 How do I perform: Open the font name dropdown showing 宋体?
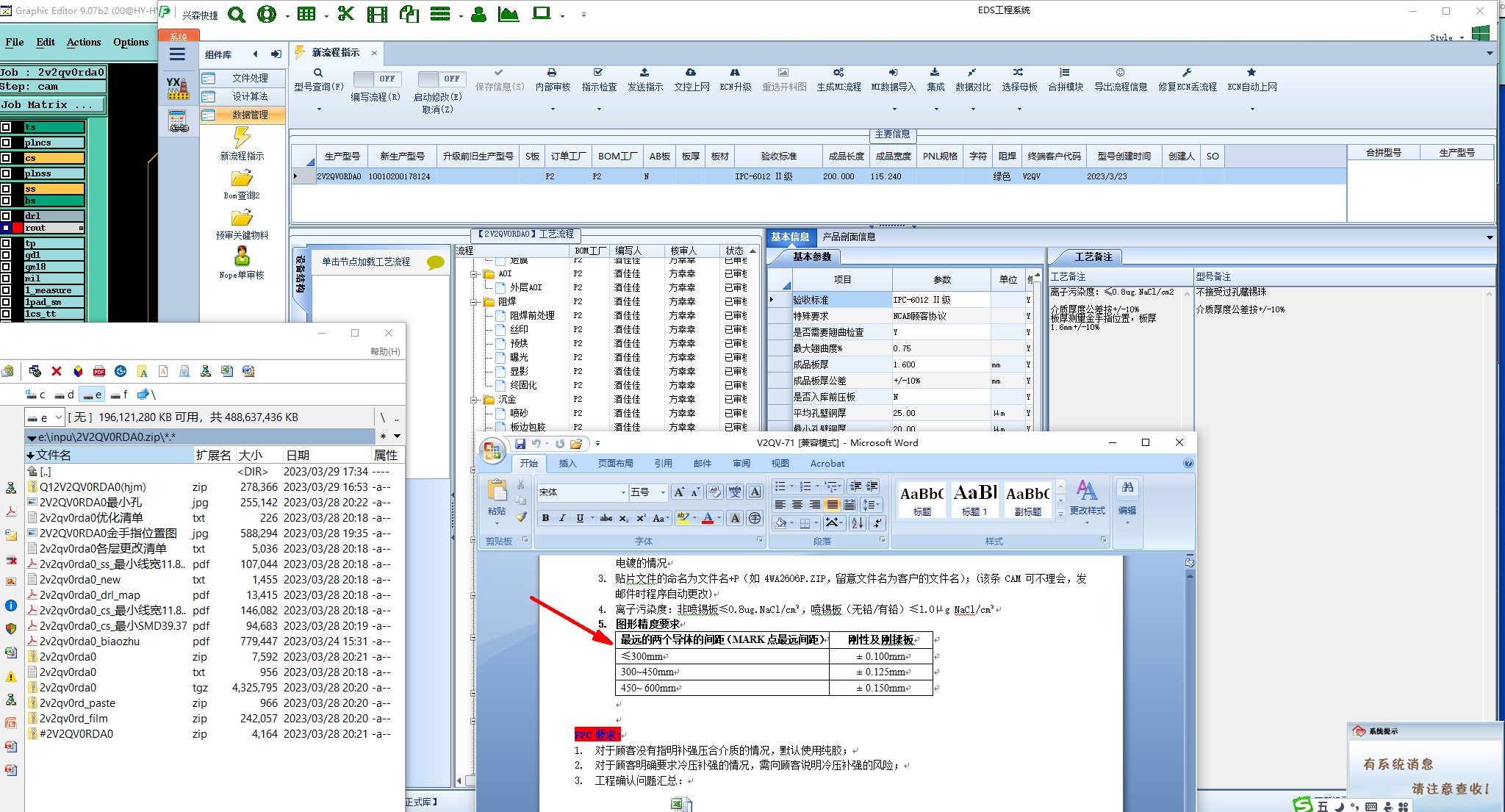click(623, 492)
